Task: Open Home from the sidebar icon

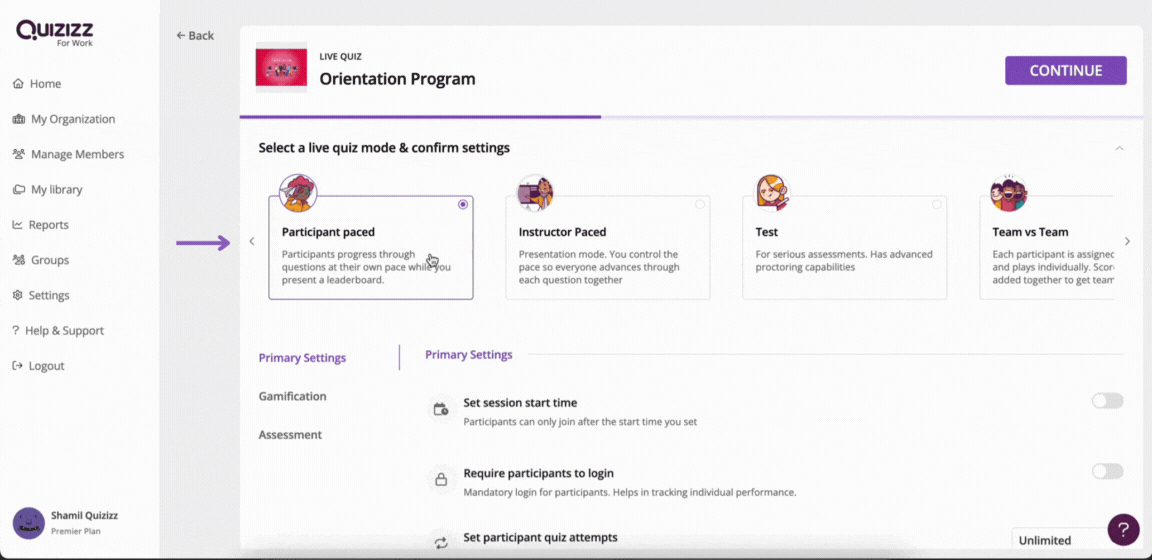Action: [18, 84]
